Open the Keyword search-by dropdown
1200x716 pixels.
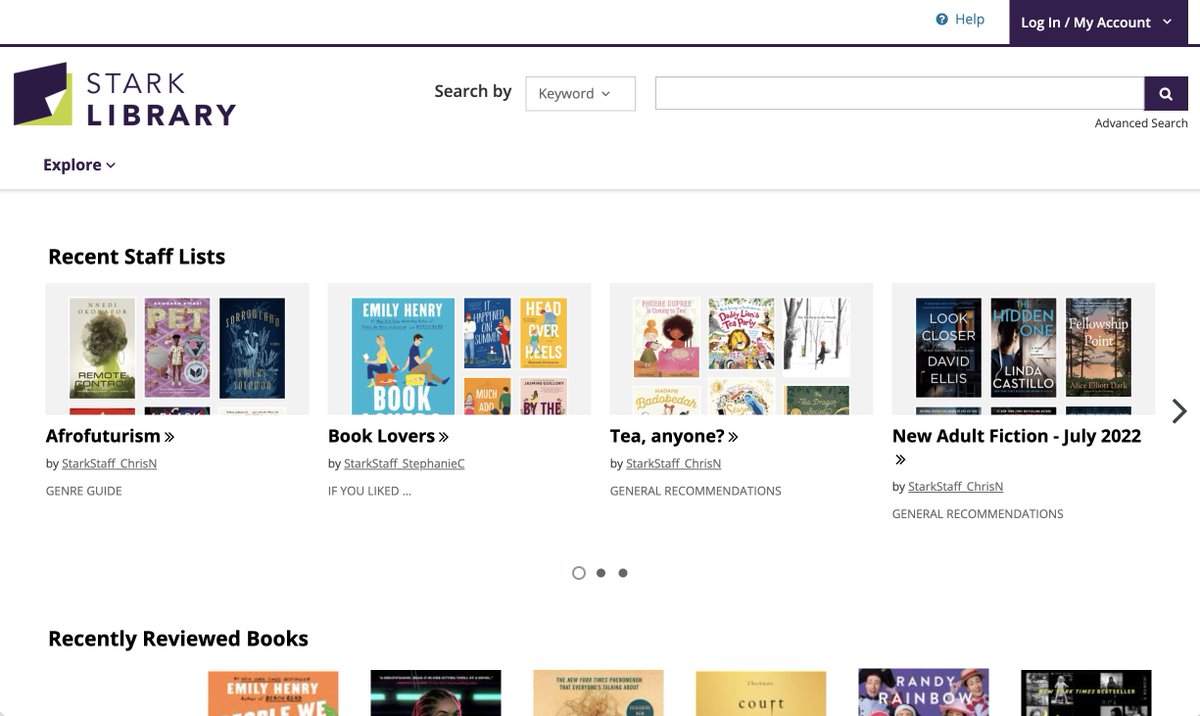pyautogui.click(x=580, y=94)
